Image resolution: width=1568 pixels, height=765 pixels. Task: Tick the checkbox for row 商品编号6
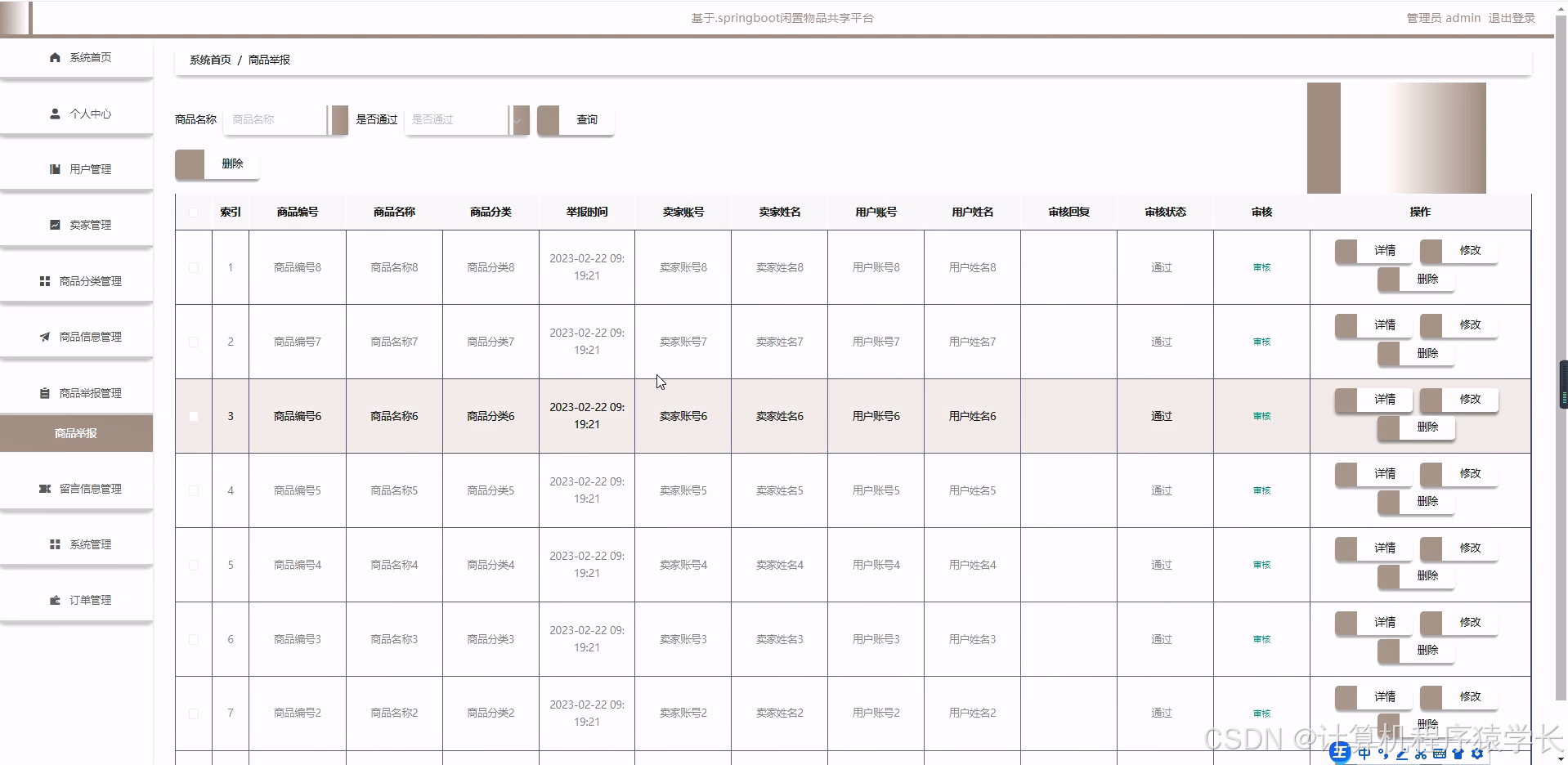[194, 416]
